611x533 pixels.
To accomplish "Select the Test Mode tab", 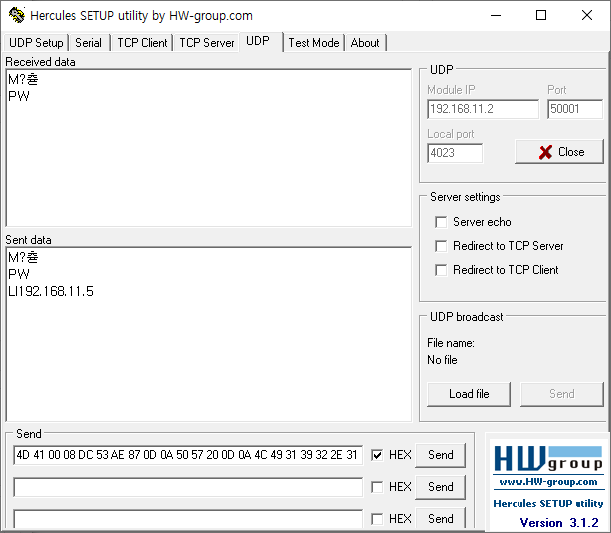I will click(314, 43).
